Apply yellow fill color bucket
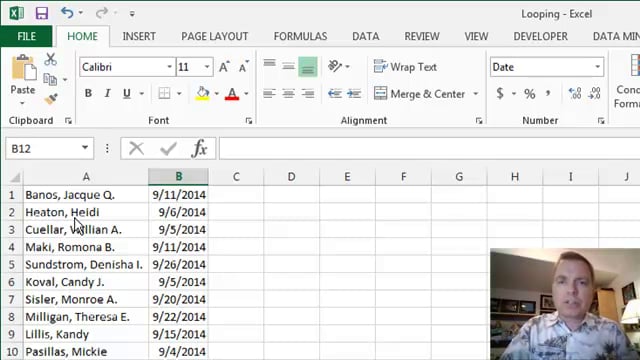This screenshot has height=360, width=640. (x=202, y=93)
